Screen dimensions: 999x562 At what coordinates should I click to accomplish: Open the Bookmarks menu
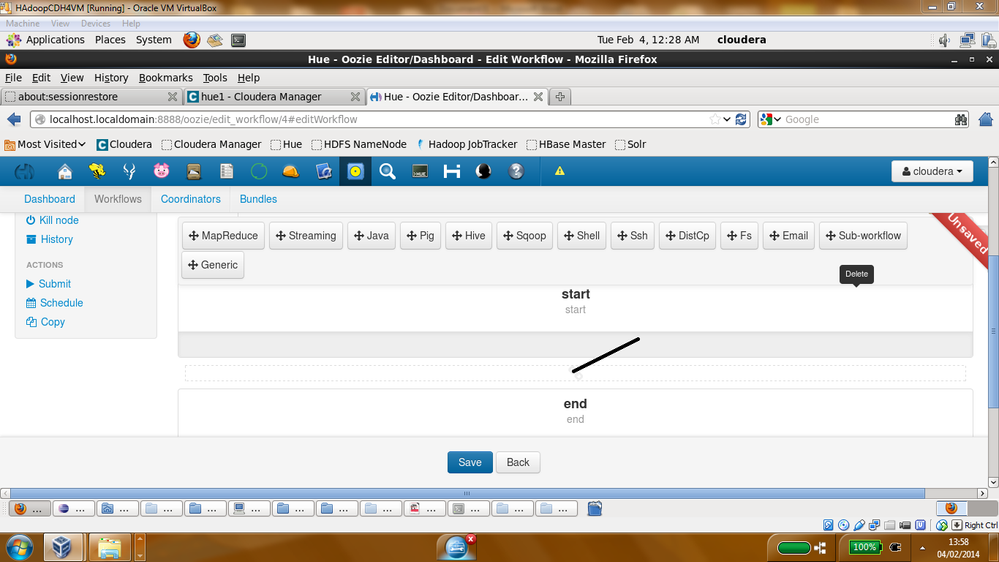click(x=166, y=78)
